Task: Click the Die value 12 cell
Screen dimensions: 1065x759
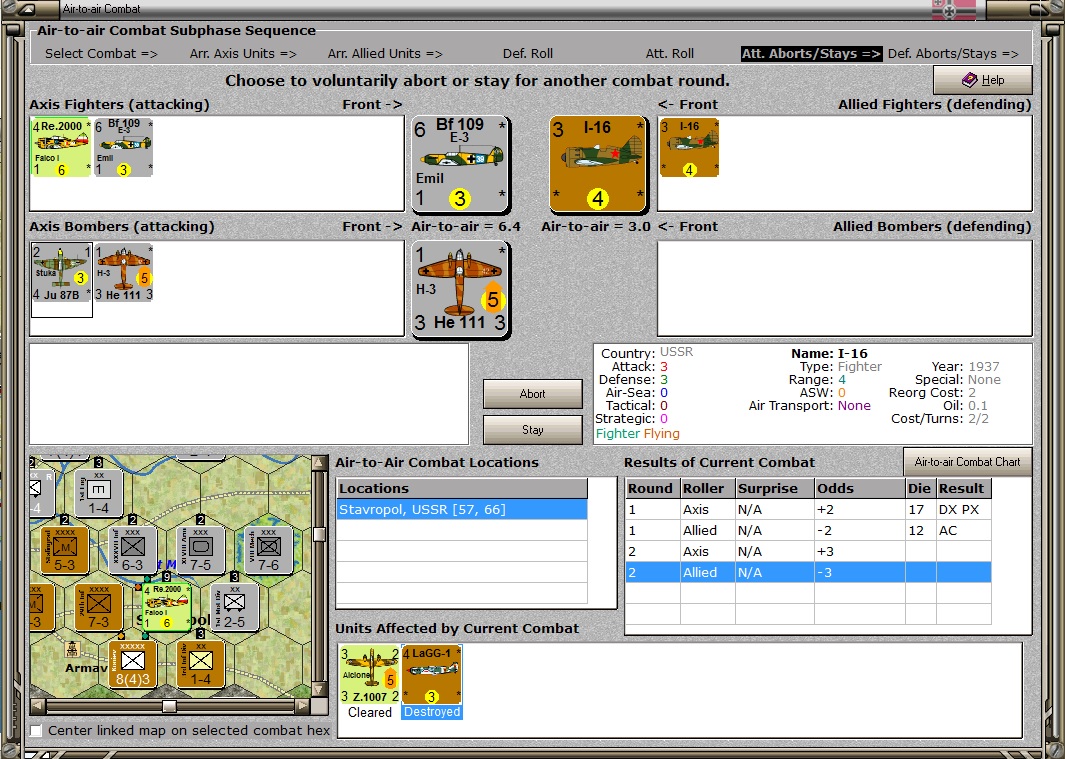Action: tap(920, 530)
